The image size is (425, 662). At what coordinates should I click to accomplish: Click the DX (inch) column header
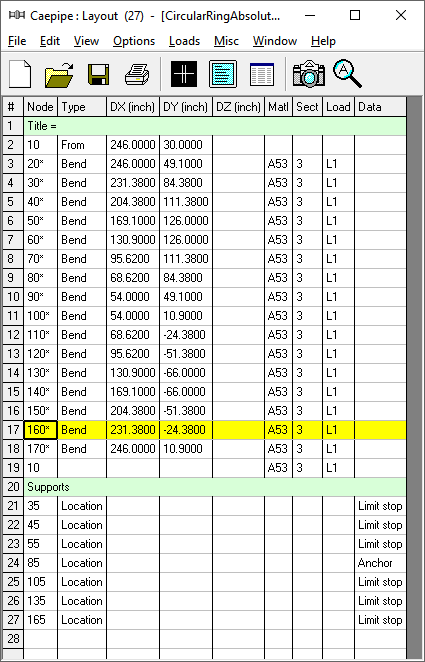[x=133, y=107]
